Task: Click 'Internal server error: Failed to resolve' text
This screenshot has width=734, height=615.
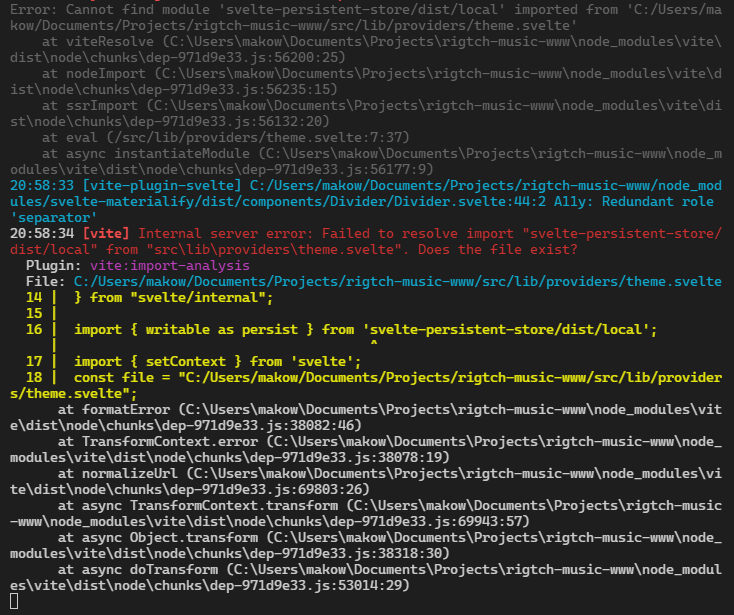Action: tap(298, 234)
